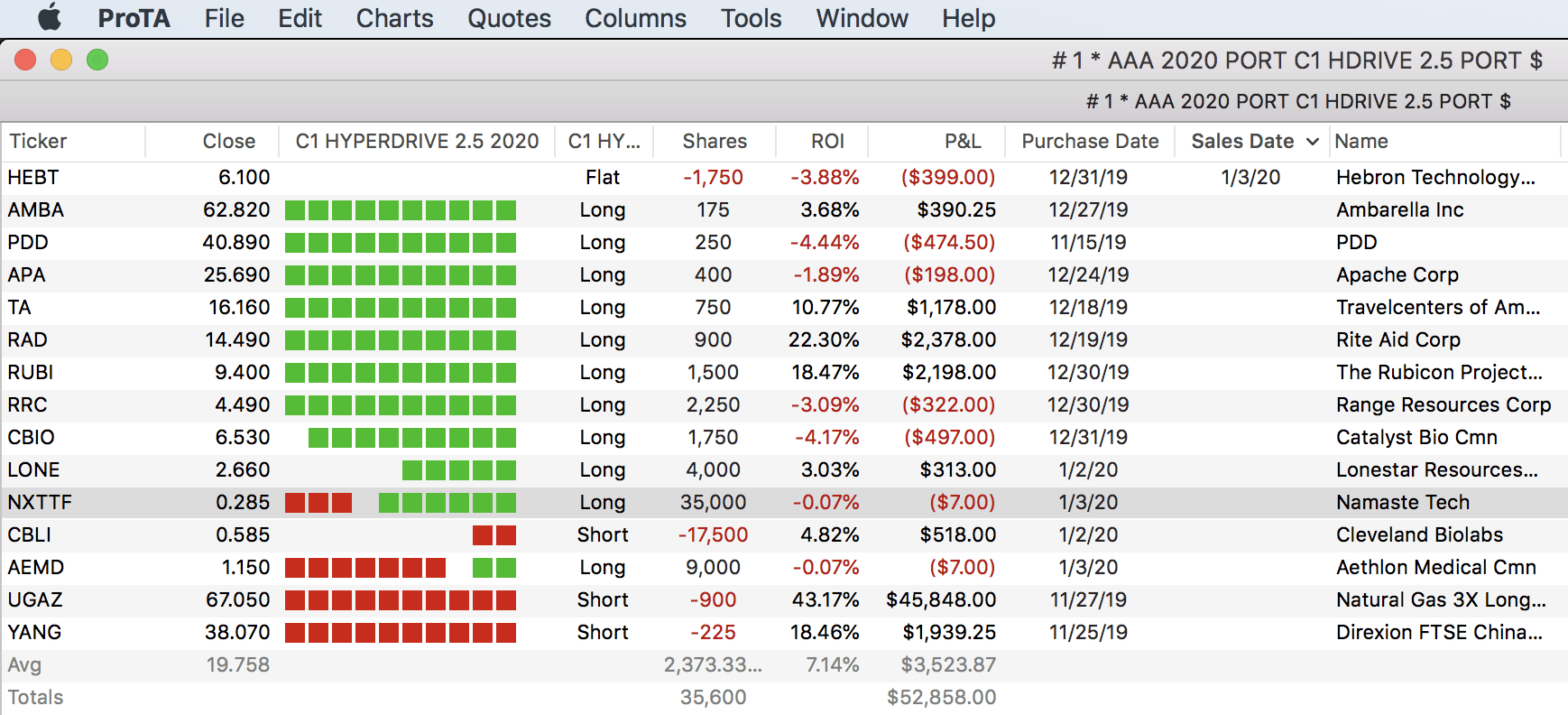The height and width of the screenshot is (715, 1568).
Task: Click YANG's red hyperdrive indicator bar
Action: coord(400,633)
